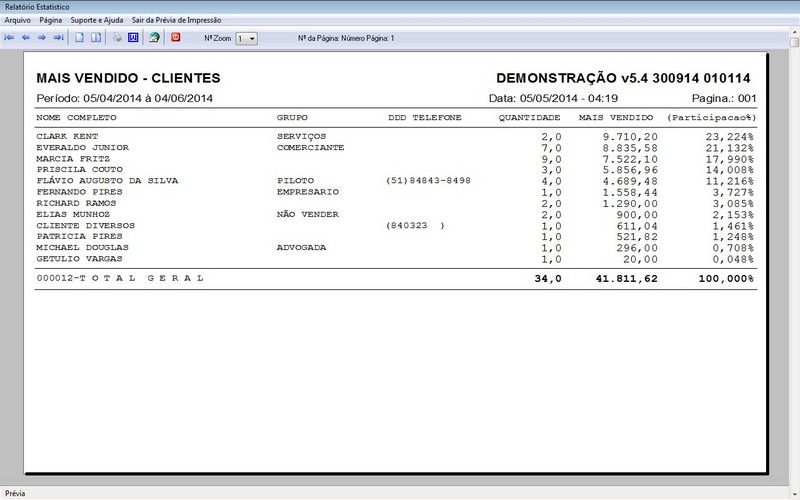The image size is (800, 500).
Task: Click the FERNANDO PIRES row name
Action: [80, 192]
